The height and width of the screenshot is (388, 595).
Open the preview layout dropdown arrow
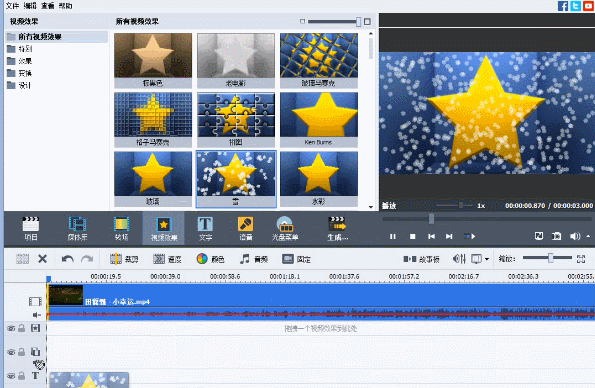click(x=487, y=259)
